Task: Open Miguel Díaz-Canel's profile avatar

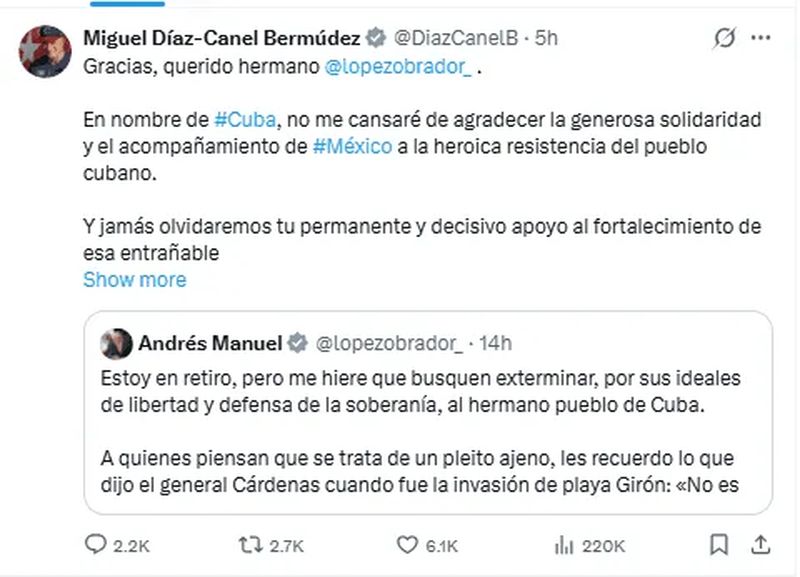Action: (x=45, y=51)
